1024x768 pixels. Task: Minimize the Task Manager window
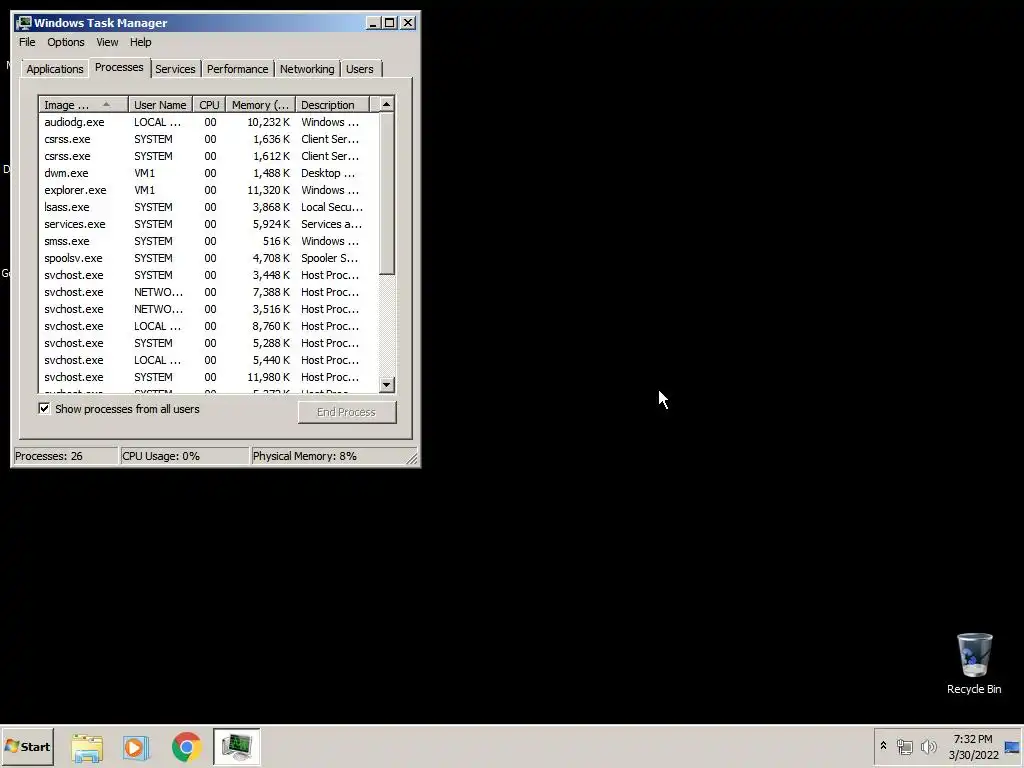click(373, 23)
